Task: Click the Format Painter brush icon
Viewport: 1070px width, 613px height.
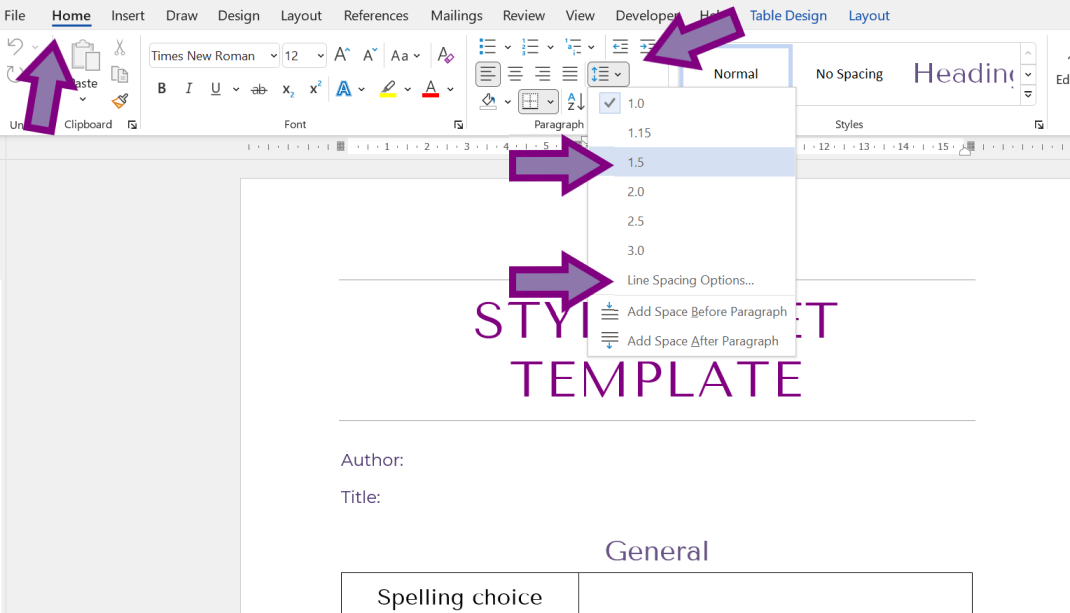Action: [x=120, y=100]
